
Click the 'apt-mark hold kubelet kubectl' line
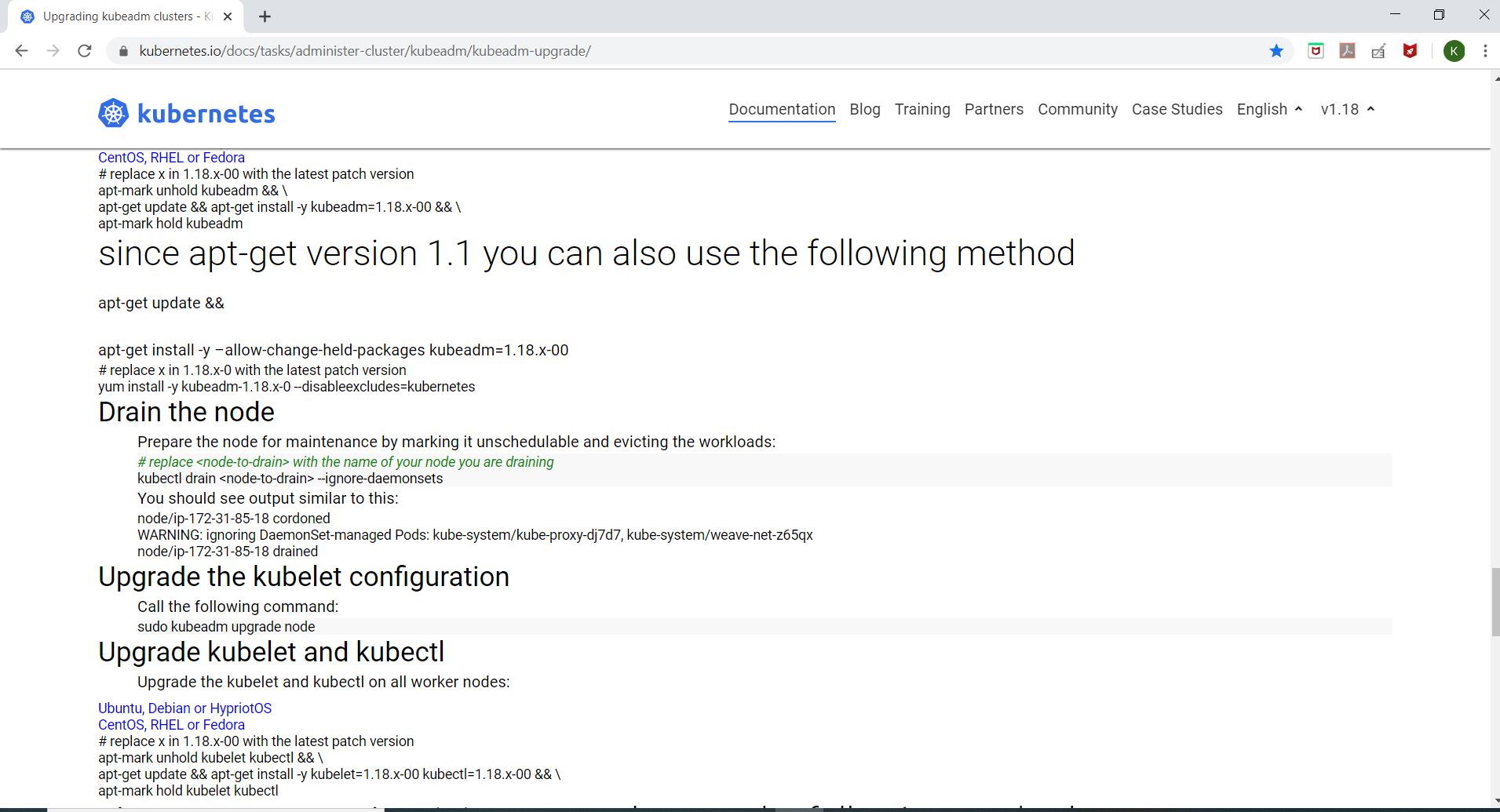coord(188,791)
